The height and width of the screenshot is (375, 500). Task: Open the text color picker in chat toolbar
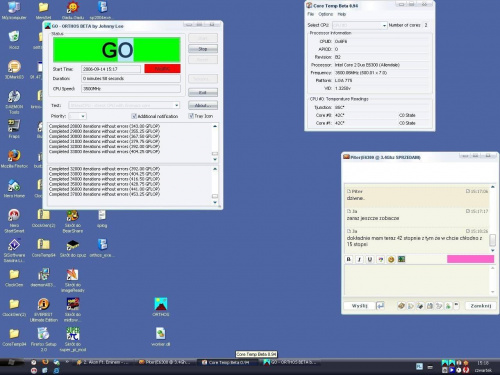pos(380,259)
